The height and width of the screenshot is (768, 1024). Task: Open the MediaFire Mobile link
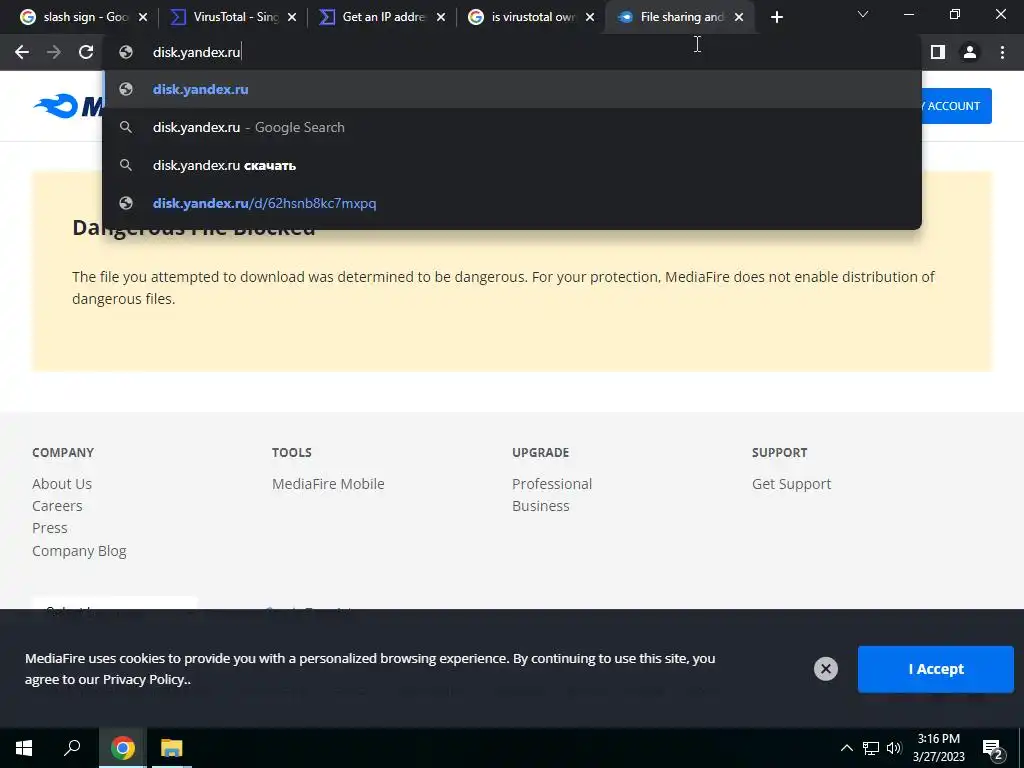pos(328,484)
